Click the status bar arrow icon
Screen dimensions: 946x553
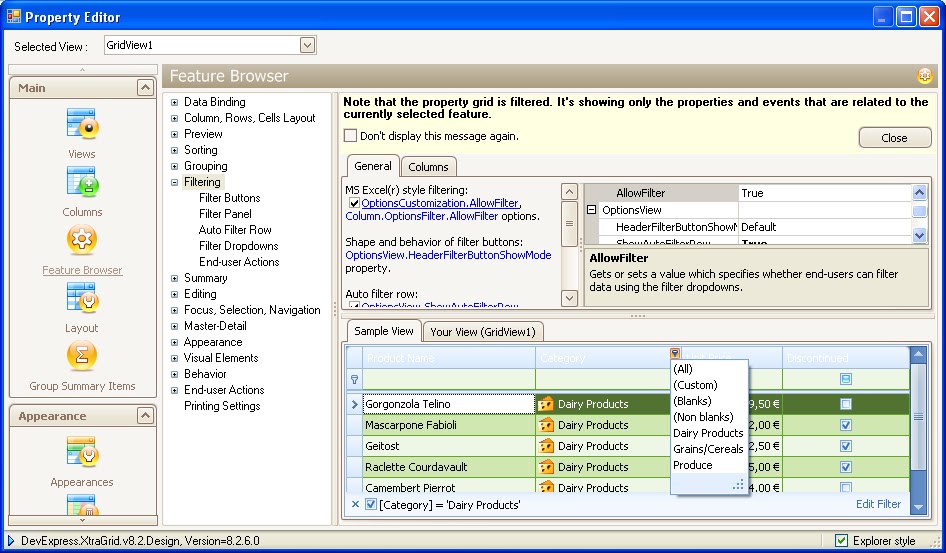click(x=10, y=541)
